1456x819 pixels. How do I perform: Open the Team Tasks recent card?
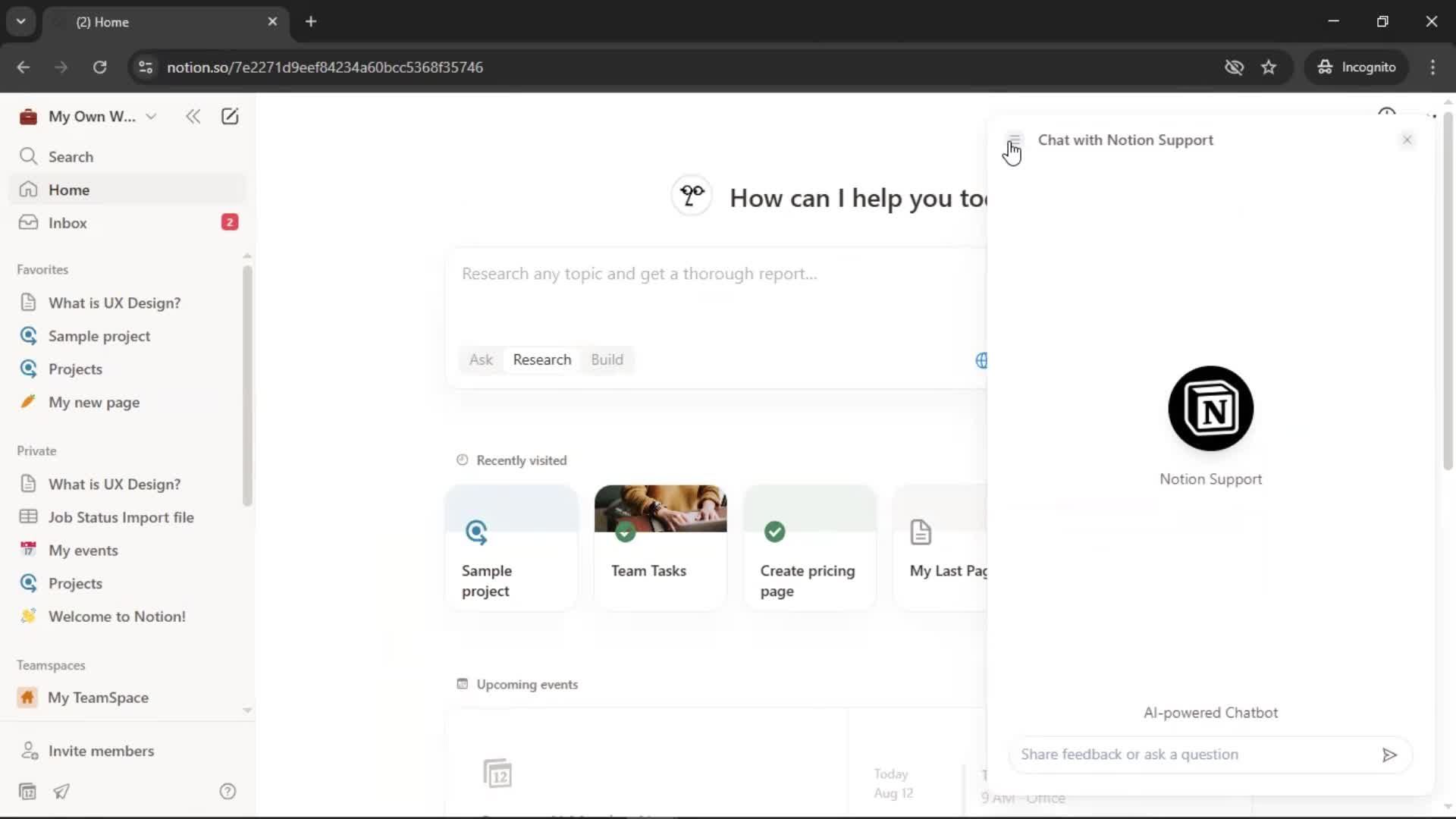click(x=661, y=548)
